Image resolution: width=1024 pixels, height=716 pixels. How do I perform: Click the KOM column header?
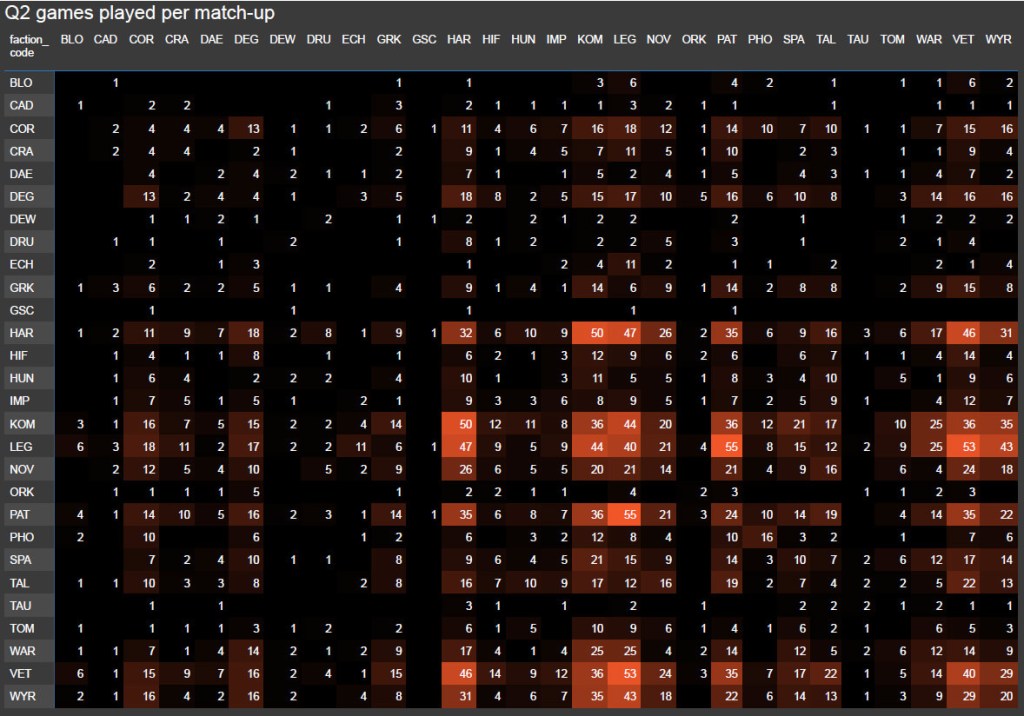coord(590,40)
